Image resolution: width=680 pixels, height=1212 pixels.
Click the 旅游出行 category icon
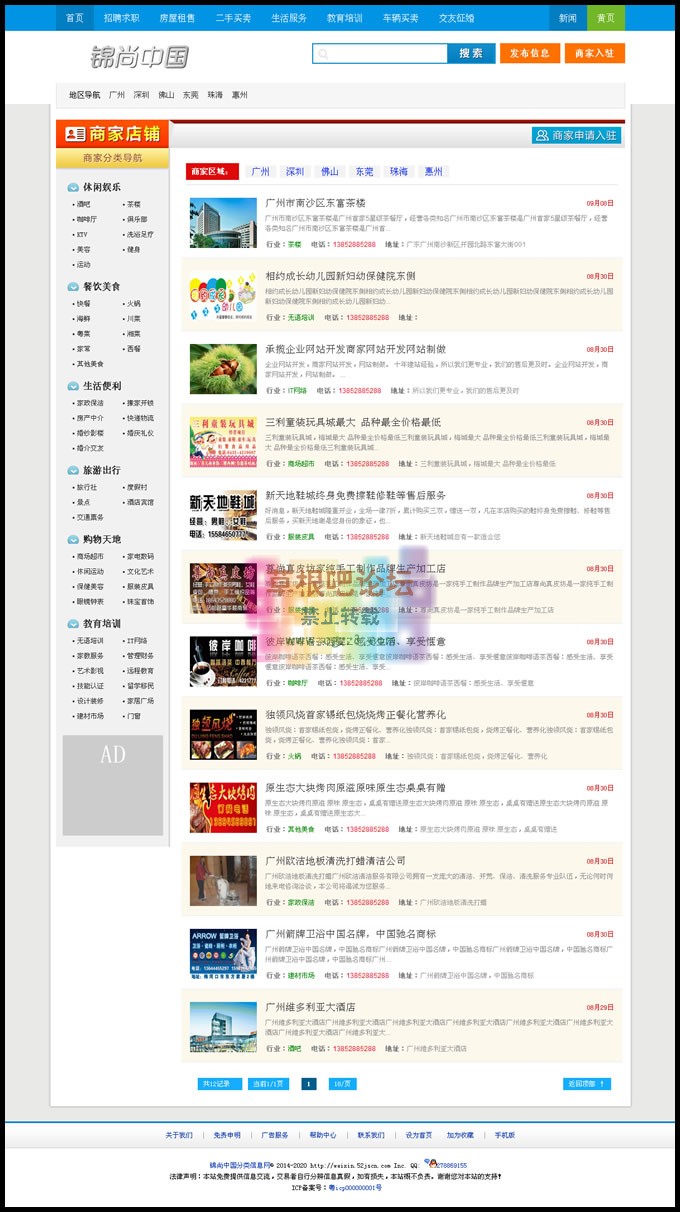(x=73, y=470)
